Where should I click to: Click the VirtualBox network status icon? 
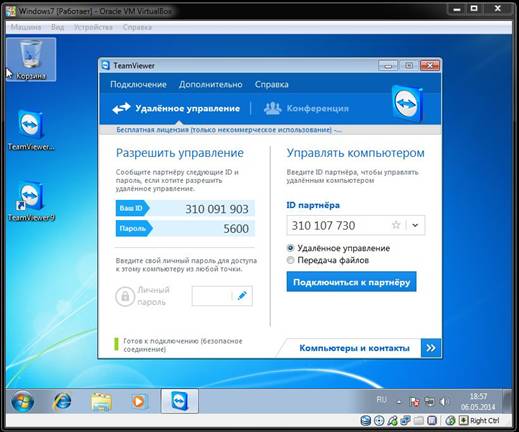pos(405,421)
